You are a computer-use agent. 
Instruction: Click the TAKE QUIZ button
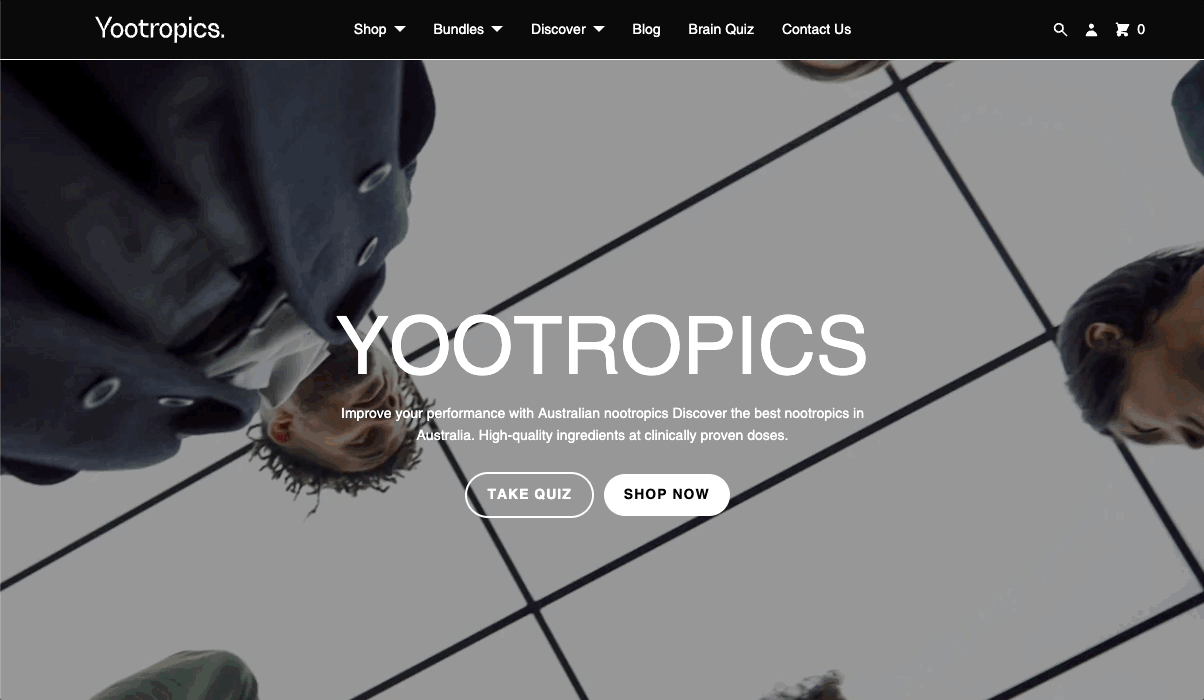tap(529, 494)
